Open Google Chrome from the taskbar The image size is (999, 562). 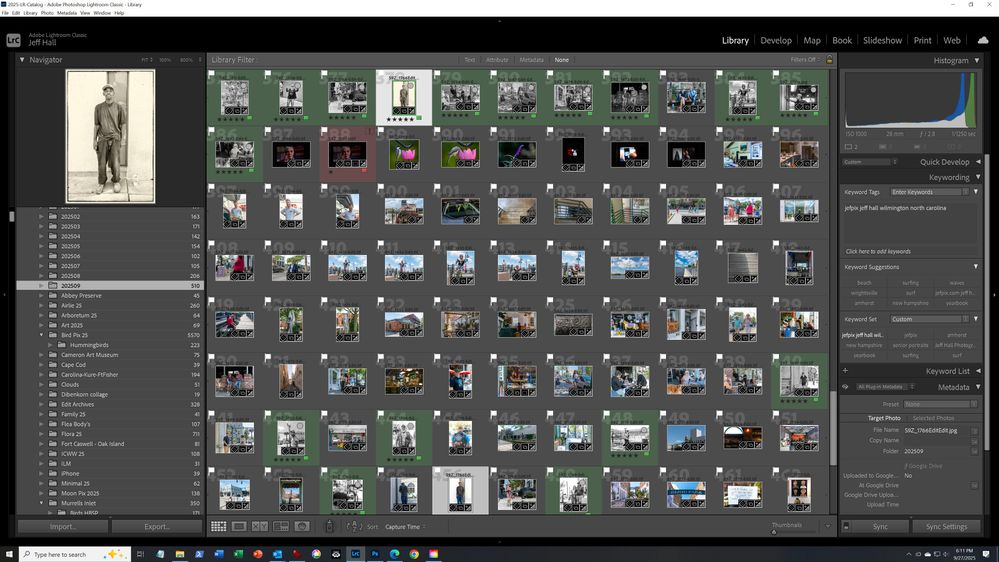(414, 554)
